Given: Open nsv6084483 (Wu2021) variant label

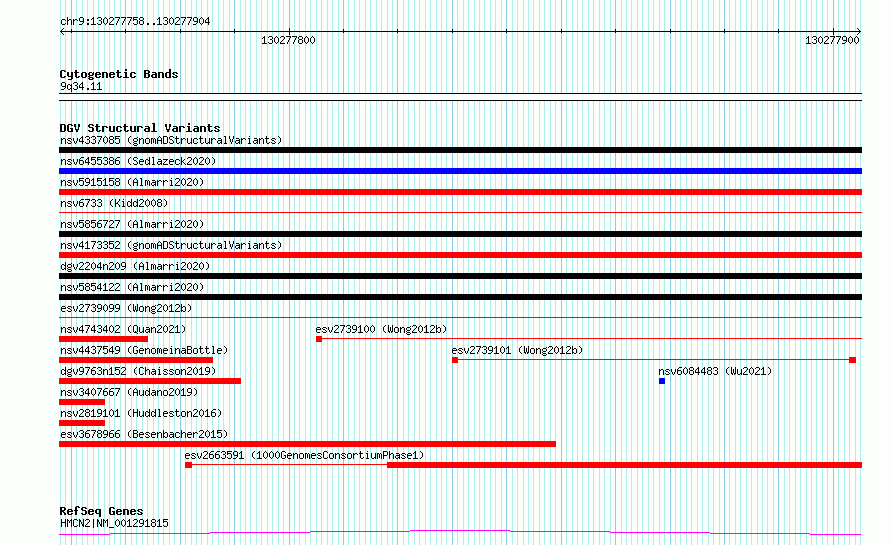Looking at the screenshot, I should (x=715, y=371).
